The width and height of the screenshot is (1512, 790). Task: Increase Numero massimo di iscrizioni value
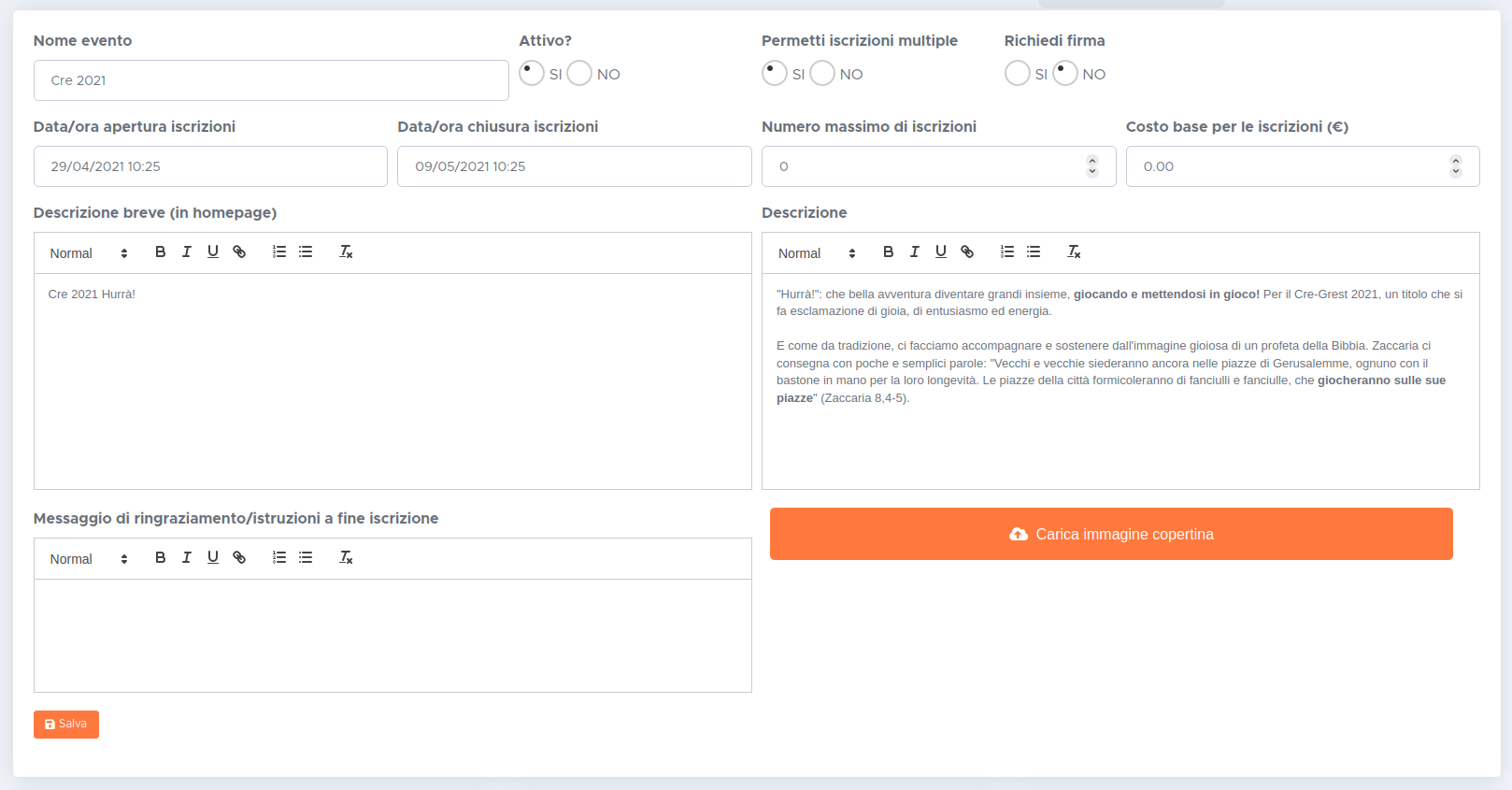pos(1091,161)
